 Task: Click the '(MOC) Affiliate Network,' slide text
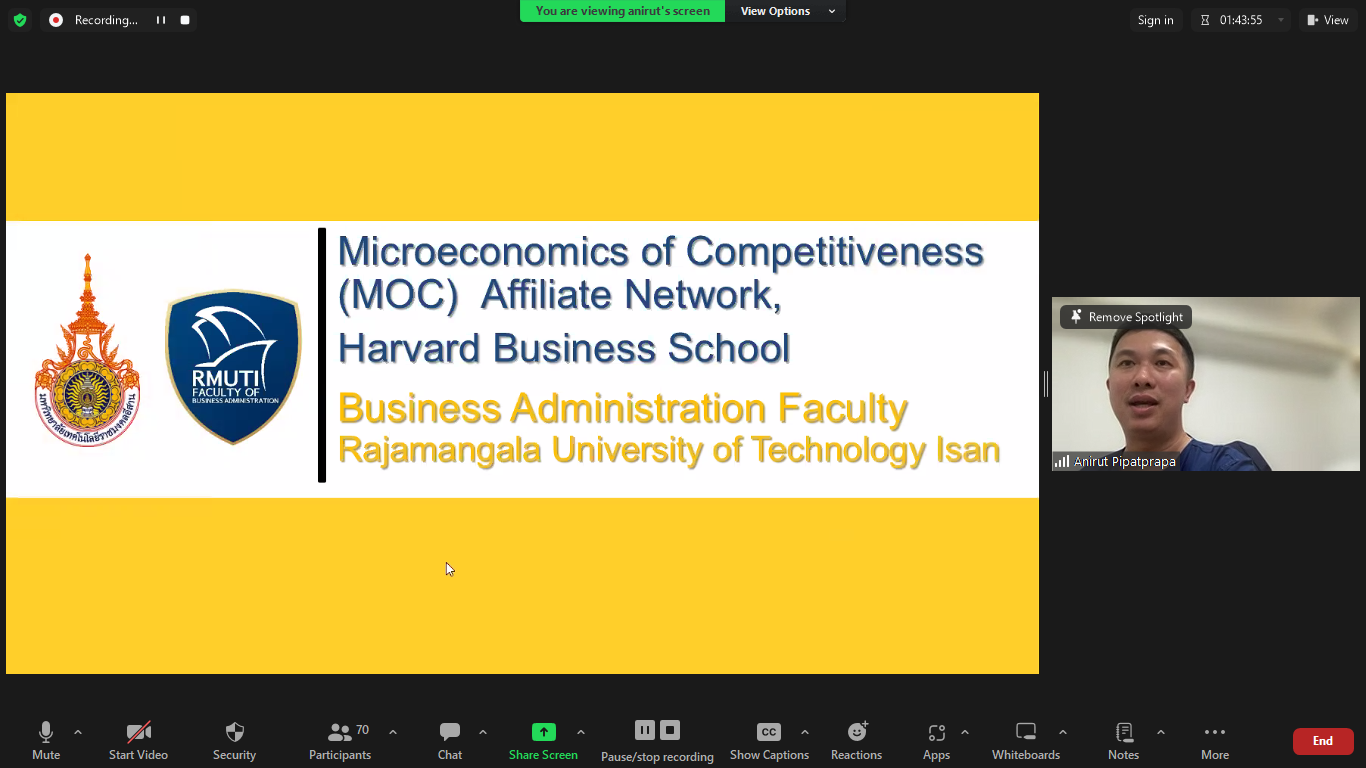[560, 295]
